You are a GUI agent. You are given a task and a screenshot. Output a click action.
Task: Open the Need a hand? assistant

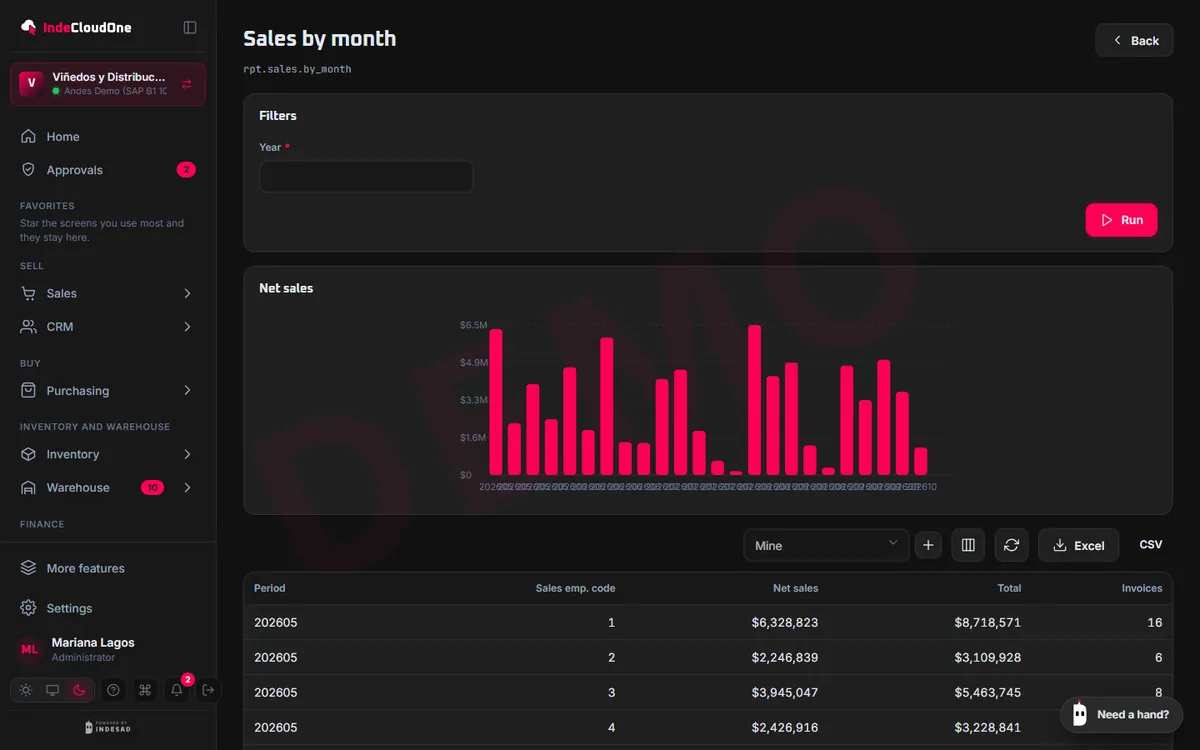[x=1121, y=714]
